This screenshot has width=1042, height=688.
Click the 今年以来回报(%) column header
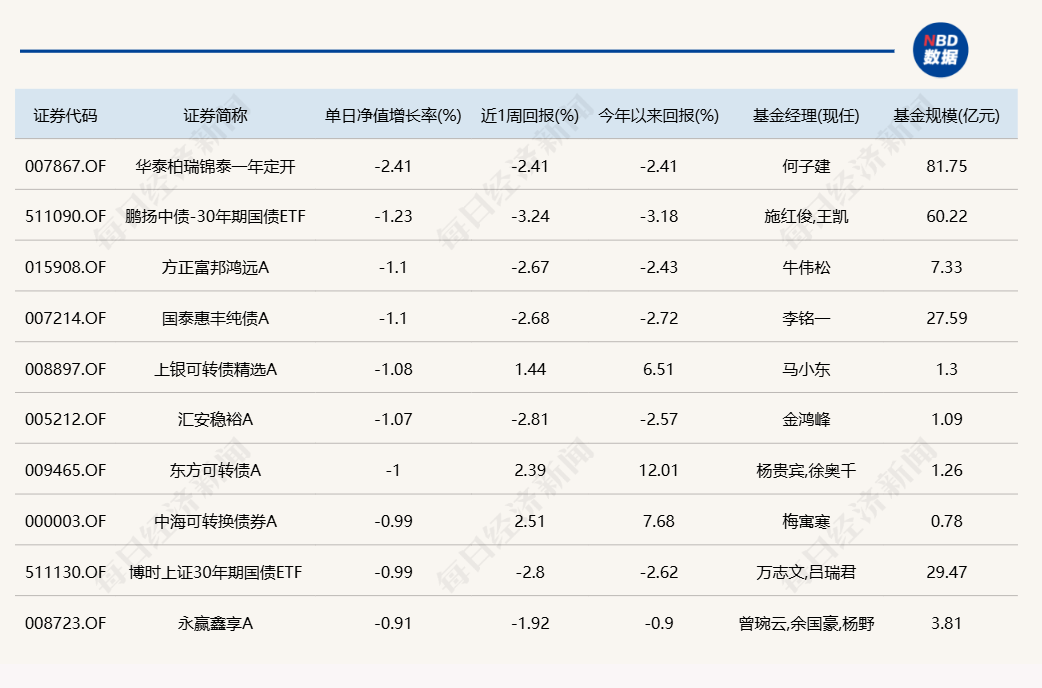[x=658, y=115]
